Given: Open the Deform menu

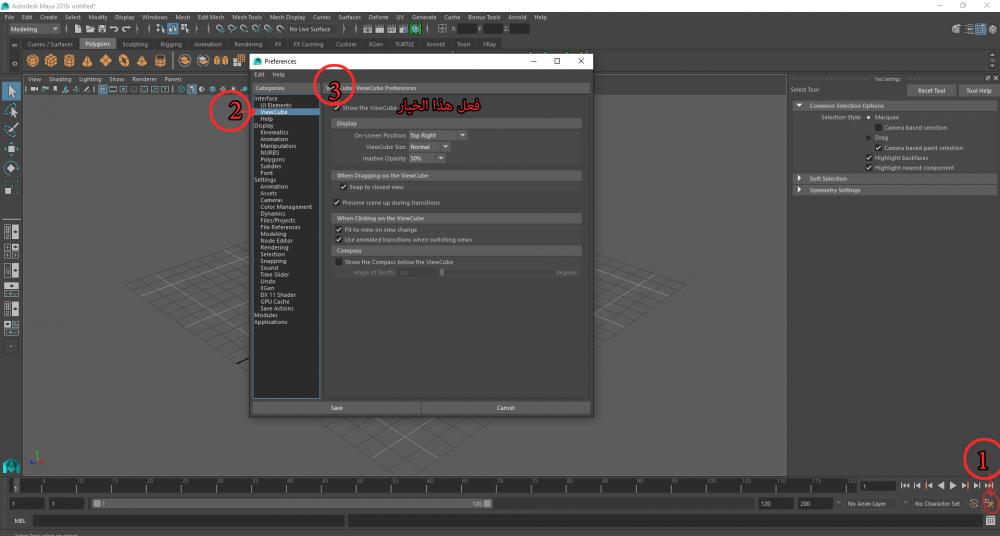Looking at the screenshot, I should pos(378,17).
